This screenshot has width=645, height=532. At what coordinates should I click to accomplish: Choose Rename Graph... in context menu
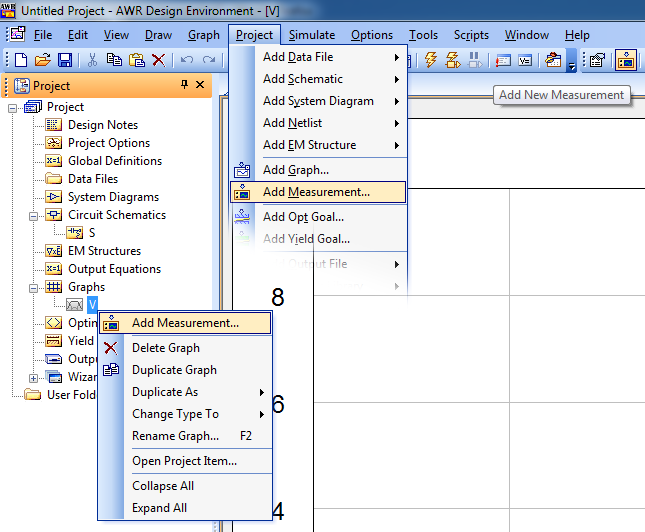(185, 436)
